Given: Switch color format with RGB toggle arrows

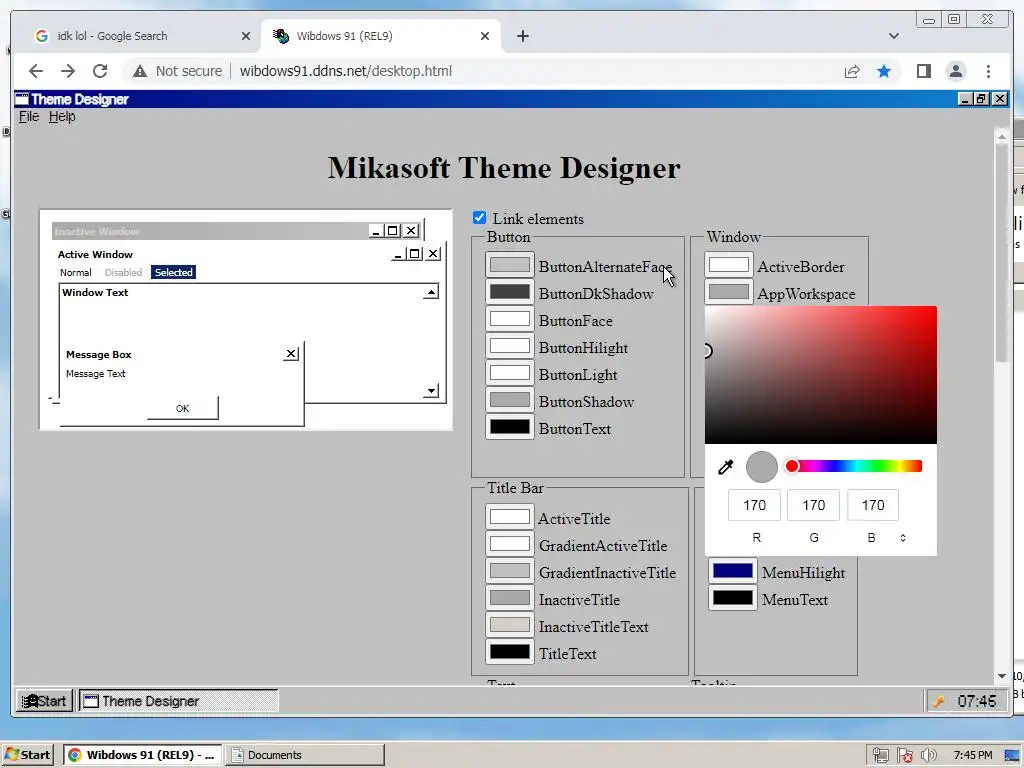Looking at the screenshot, I should [x=903, y=538].
